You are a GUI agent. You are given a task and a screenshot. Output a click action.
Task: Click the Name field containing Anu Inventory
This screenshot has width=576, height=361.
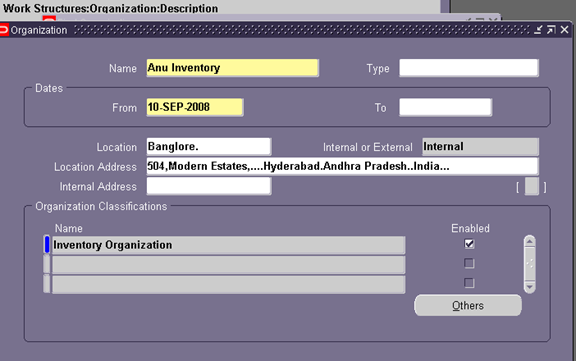233,68
